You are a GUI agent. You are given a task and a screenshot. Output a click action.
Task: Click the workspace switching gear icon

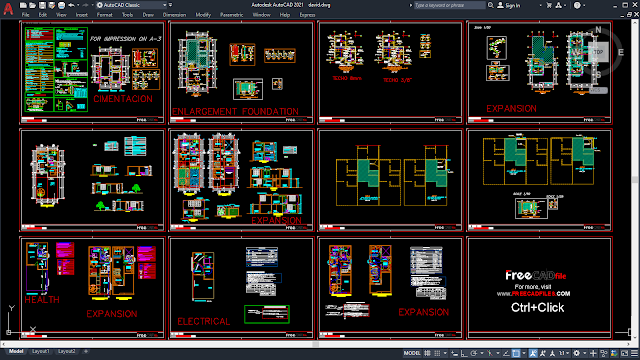pos(576,353)
